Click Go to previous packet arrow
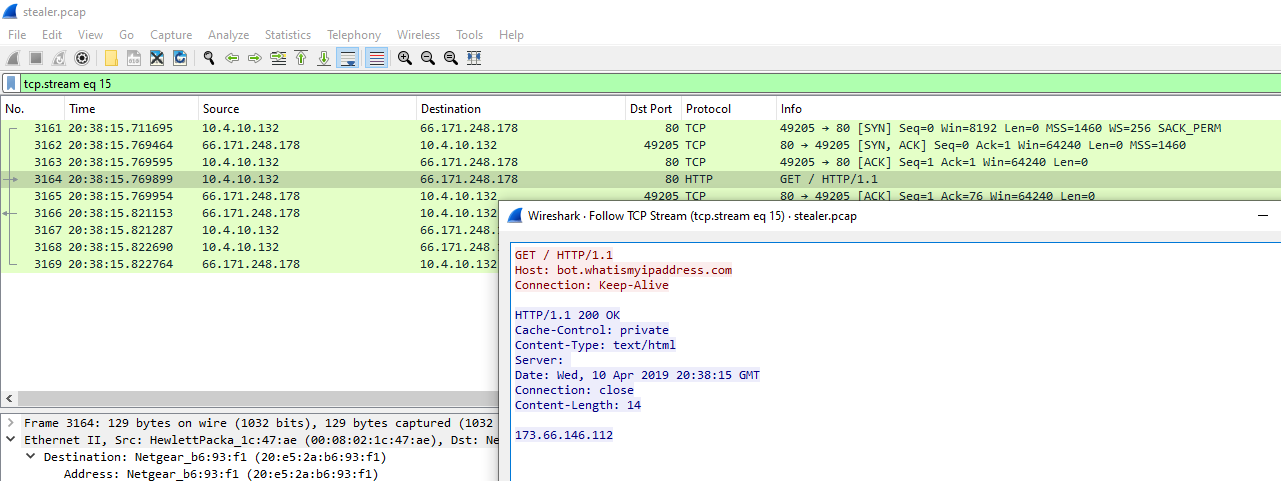1281x481 pixels. click(x=232, y=58)
